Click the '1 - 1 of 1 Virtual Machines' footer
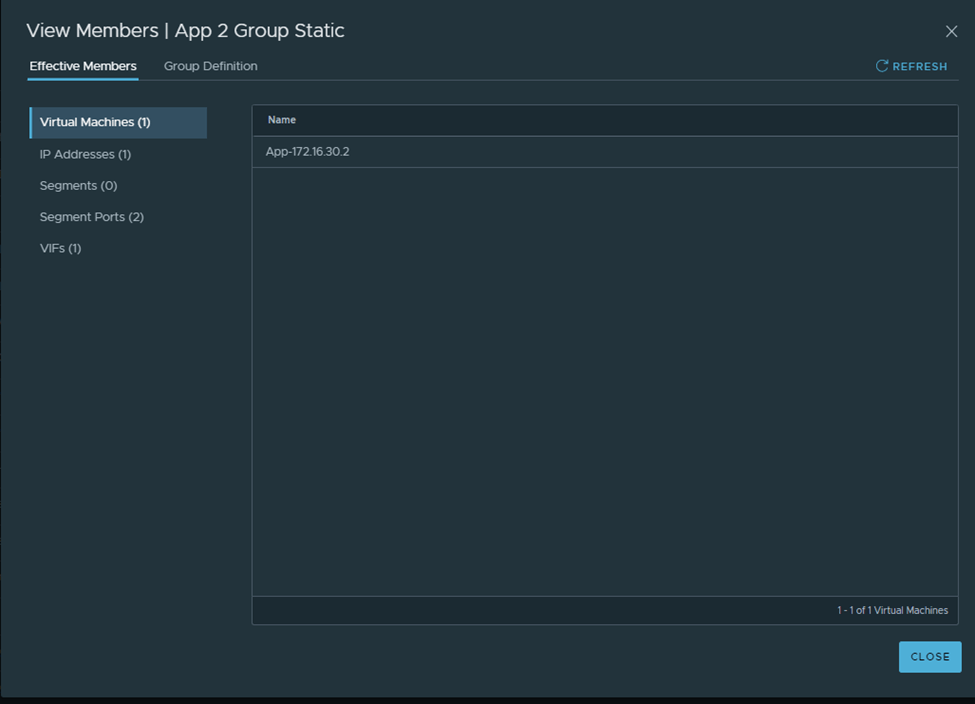The image size is (975, 704). coord(892,610)
